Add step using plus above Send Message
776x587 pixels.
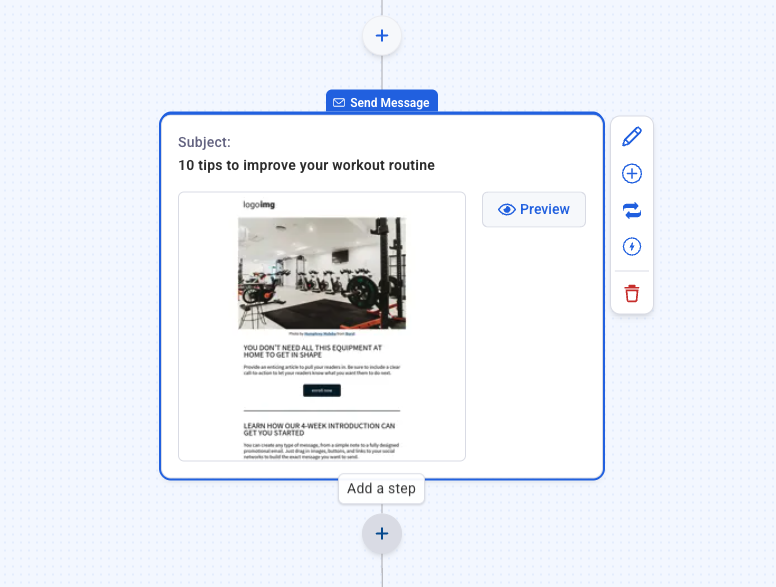pos(382,36)
